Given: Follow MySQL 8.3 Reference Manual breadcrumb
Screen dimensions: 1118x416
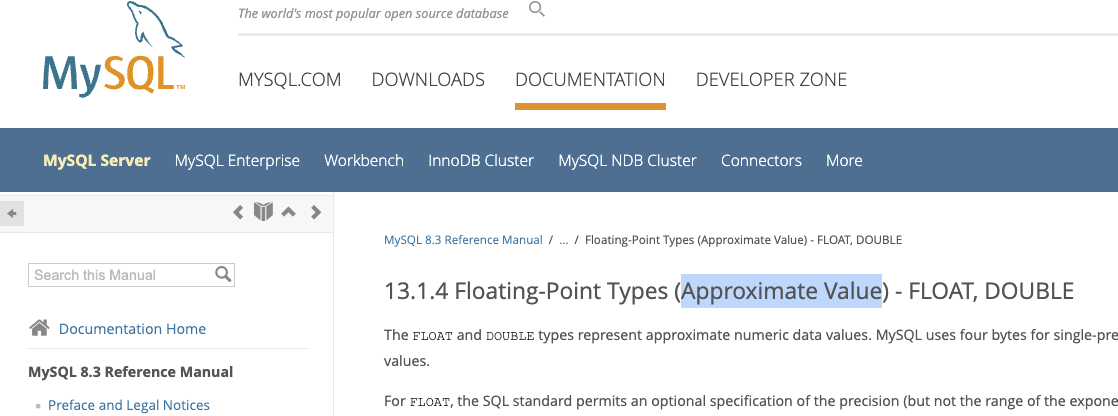Looking at the screenshot, I should 463,240.
